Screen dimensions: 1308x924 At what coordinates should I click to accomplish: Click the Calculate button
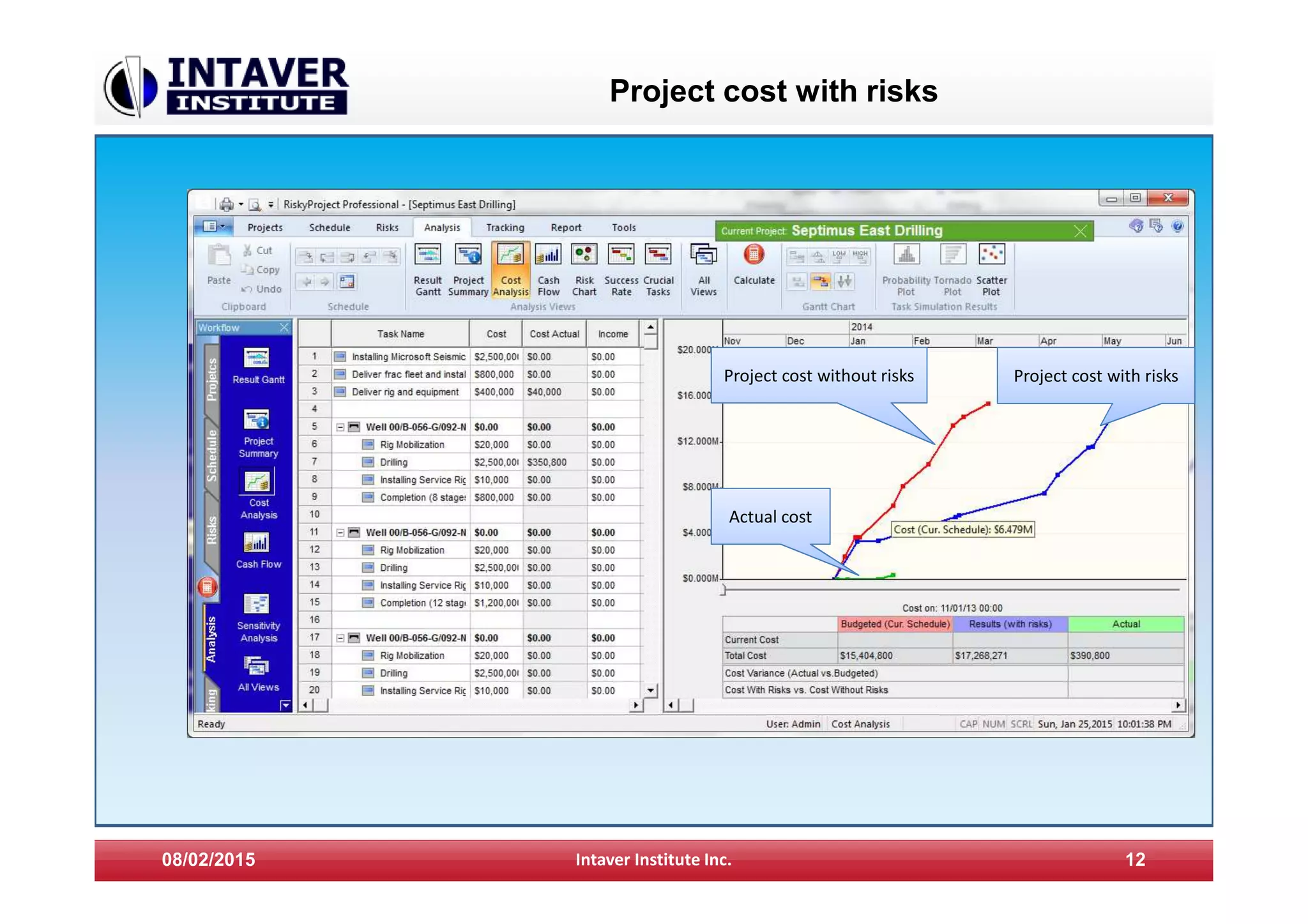[754, 264]
